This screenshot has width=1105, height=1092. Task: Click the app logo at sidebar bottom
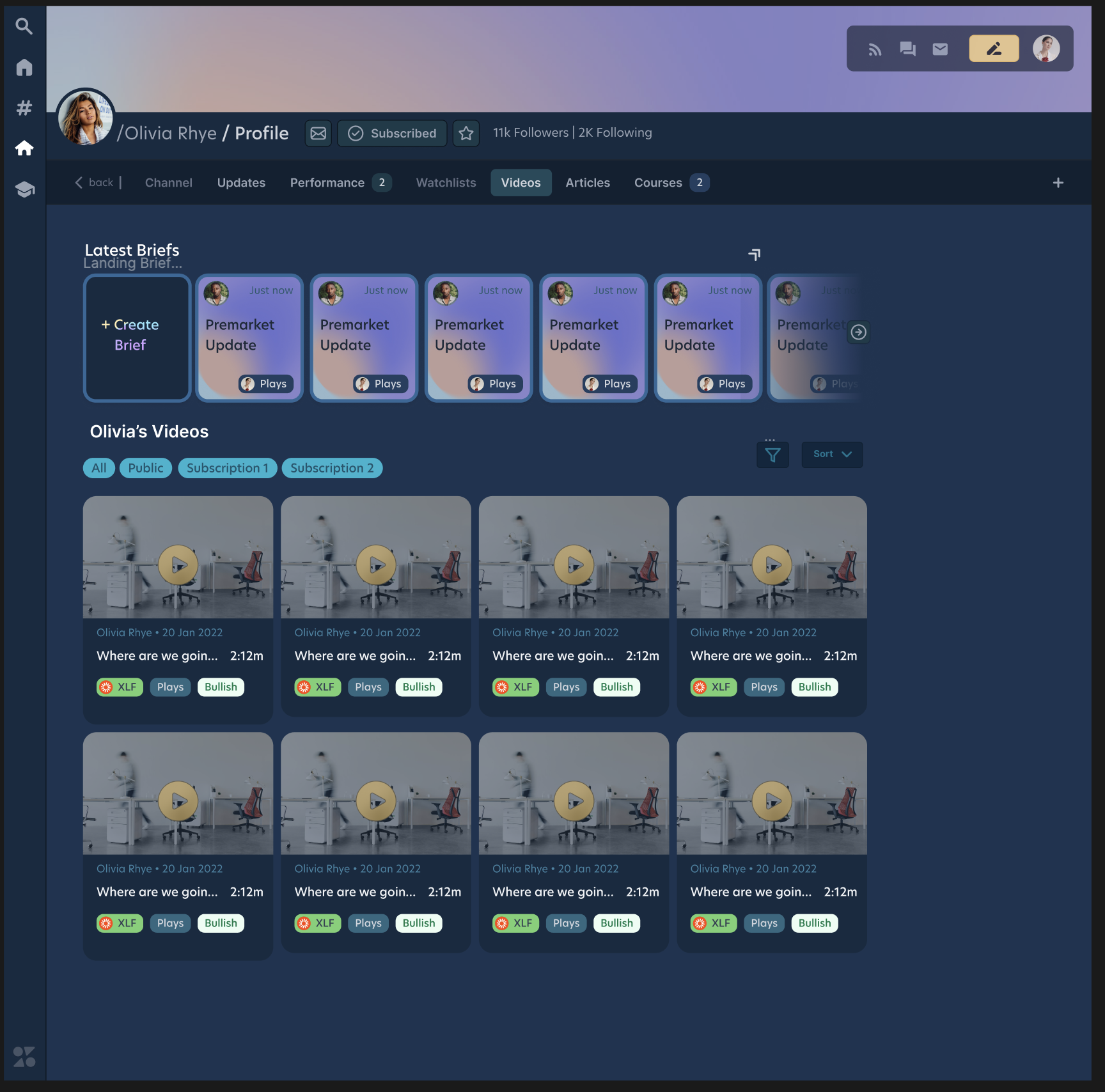(24, 1056)
